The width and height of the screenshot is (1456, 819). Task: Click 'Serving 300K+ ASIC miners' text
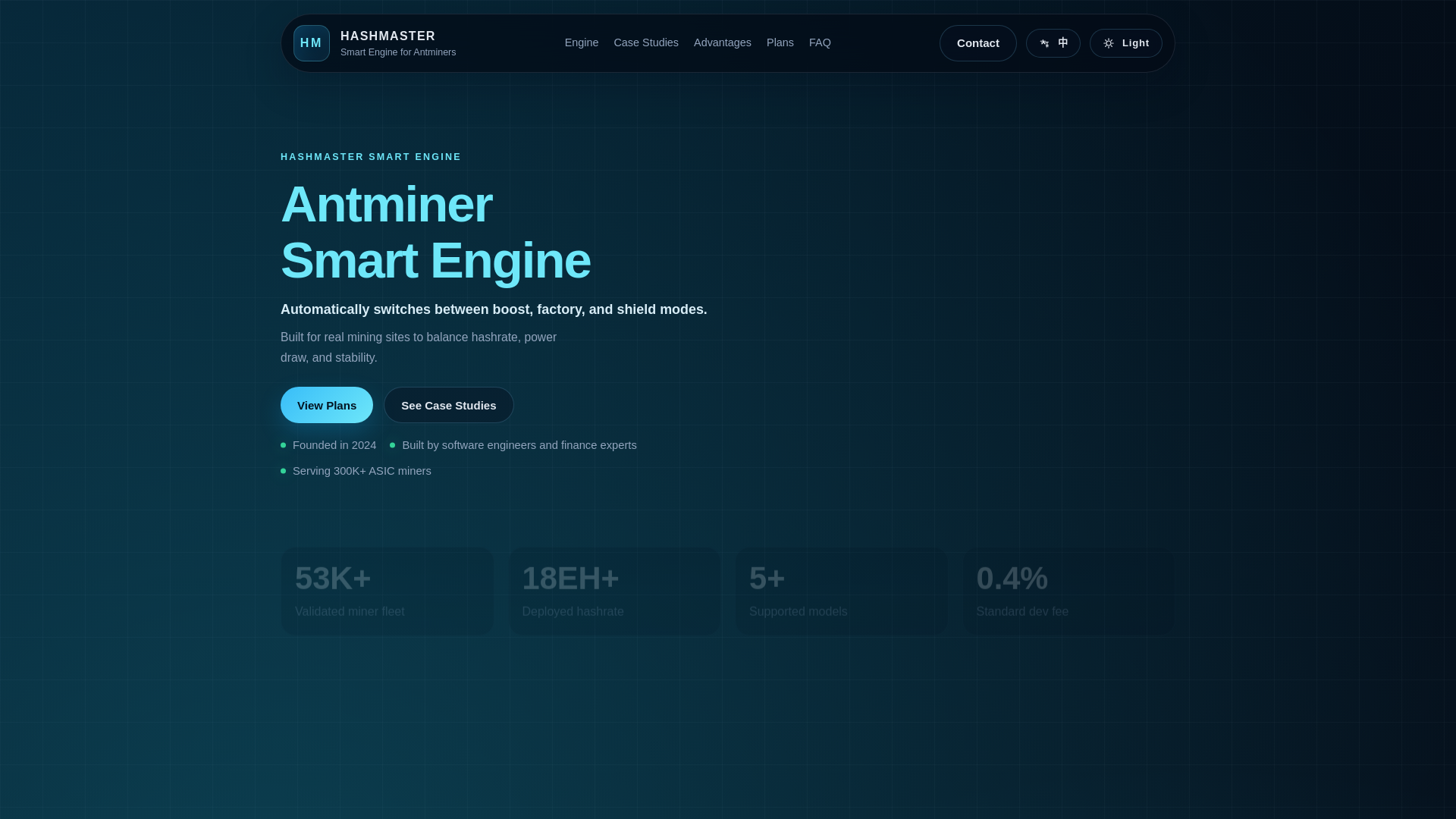(x=362, y=471)
